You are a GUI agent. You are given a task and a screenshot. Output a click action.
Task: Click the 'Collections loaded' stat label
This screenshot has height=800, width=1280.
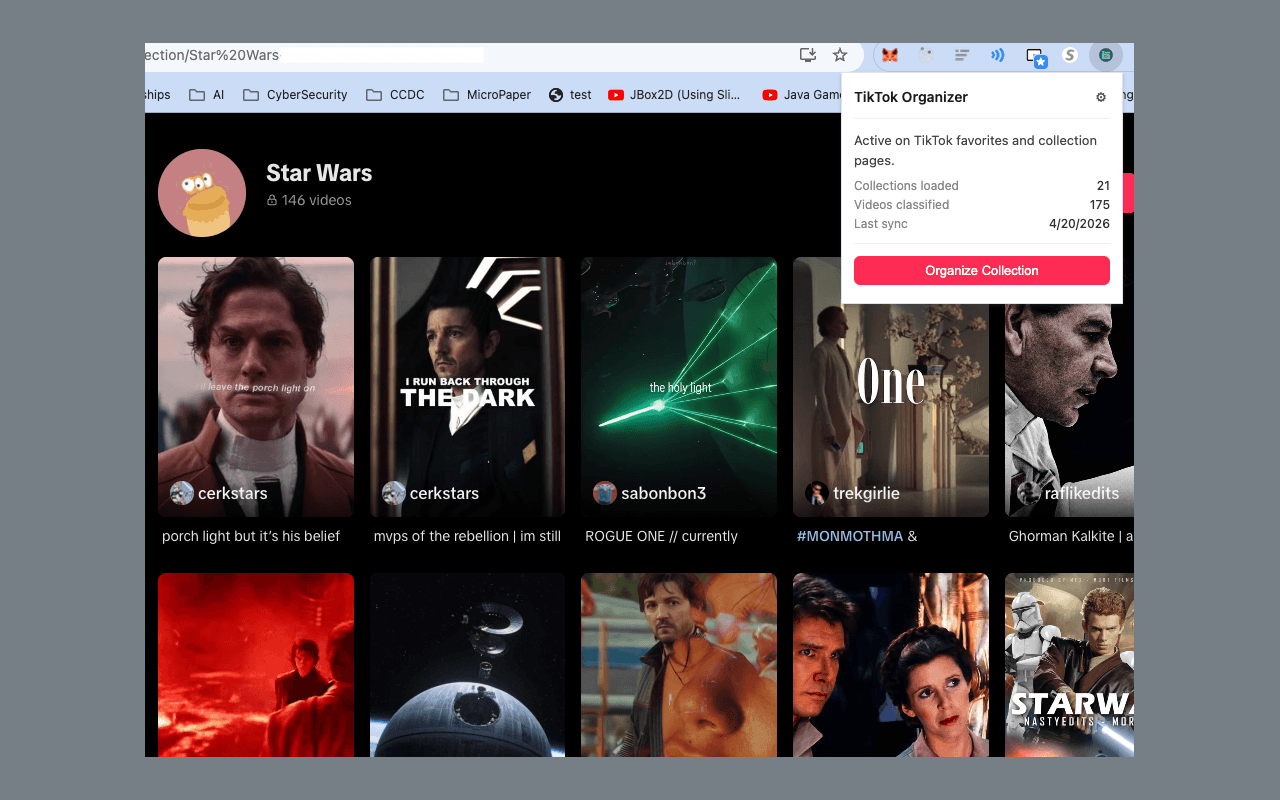pyautogui.click(x=906, y=186)
